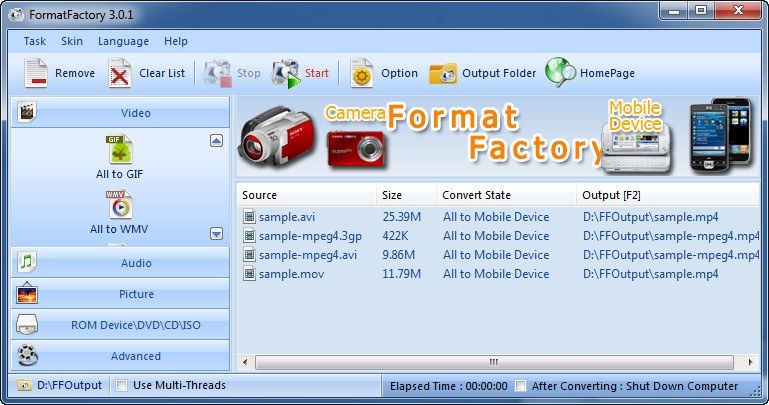Screen dimensions: 769x405
Task: Click the 422K size cell
Action: (395, 236)
